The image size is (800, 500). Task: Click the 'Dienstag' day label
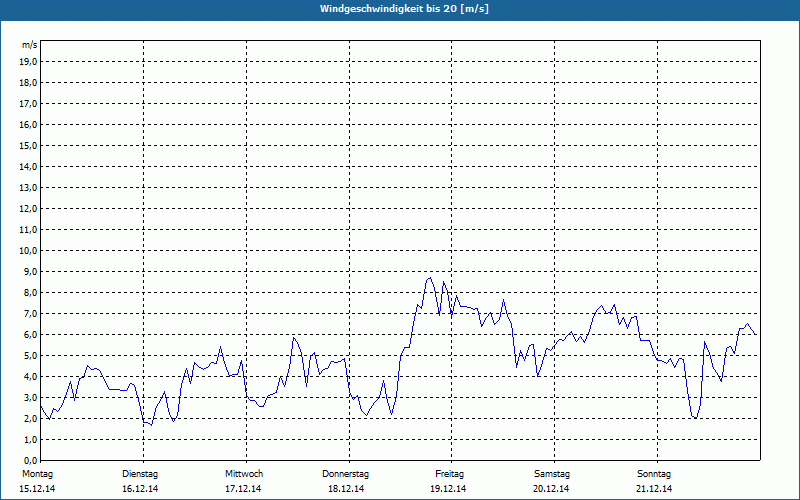[x=140, y=474]
